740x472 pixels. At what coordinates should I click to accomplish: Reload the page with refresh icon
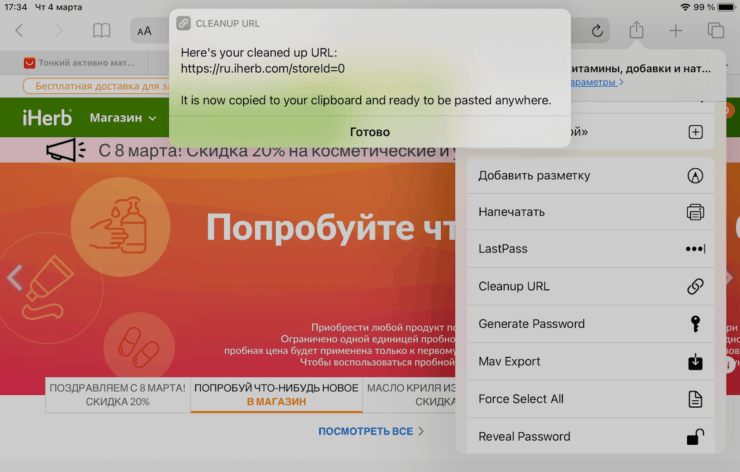pyautogui.click(x=597, y=31)
